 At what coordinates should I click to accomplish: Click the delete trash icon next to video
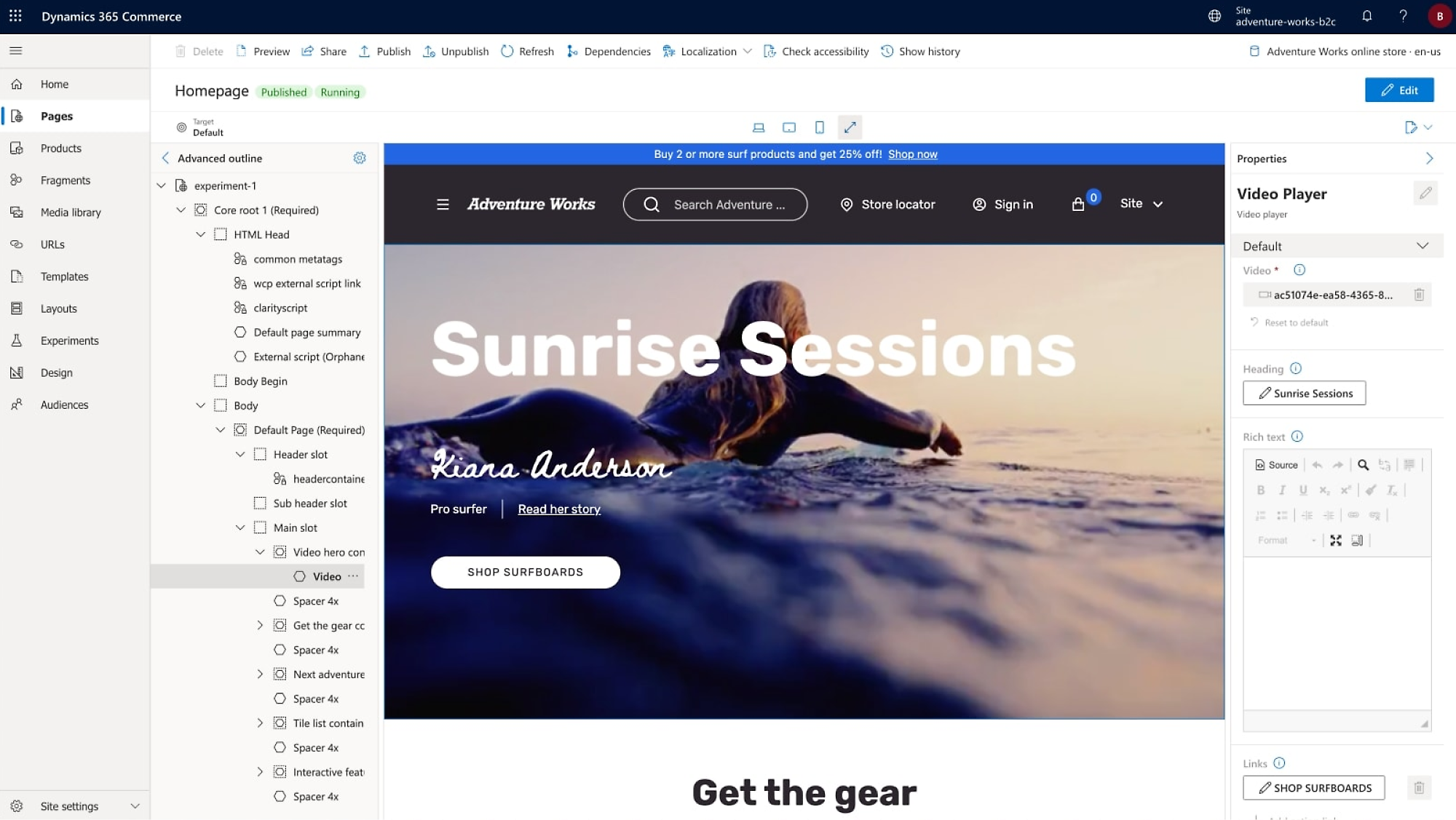pos(1420,294)
